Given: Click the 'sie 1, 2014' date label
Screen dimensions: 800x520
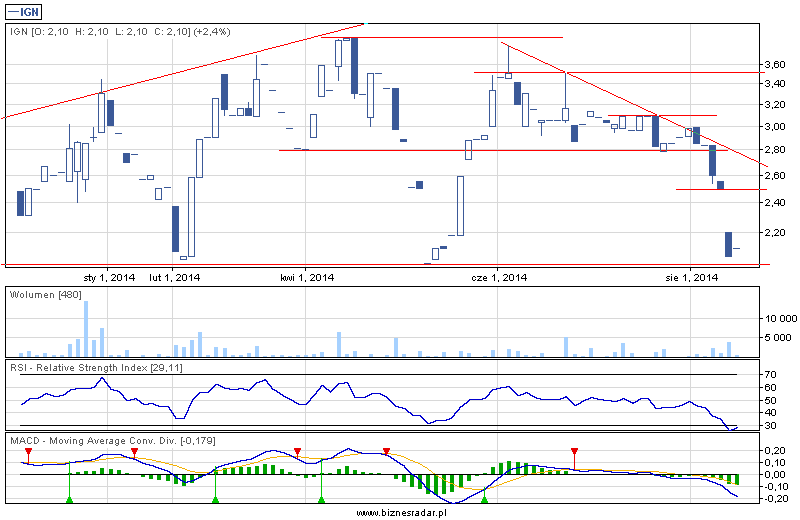Looking at the screenshot, I should tap(692, 277).
